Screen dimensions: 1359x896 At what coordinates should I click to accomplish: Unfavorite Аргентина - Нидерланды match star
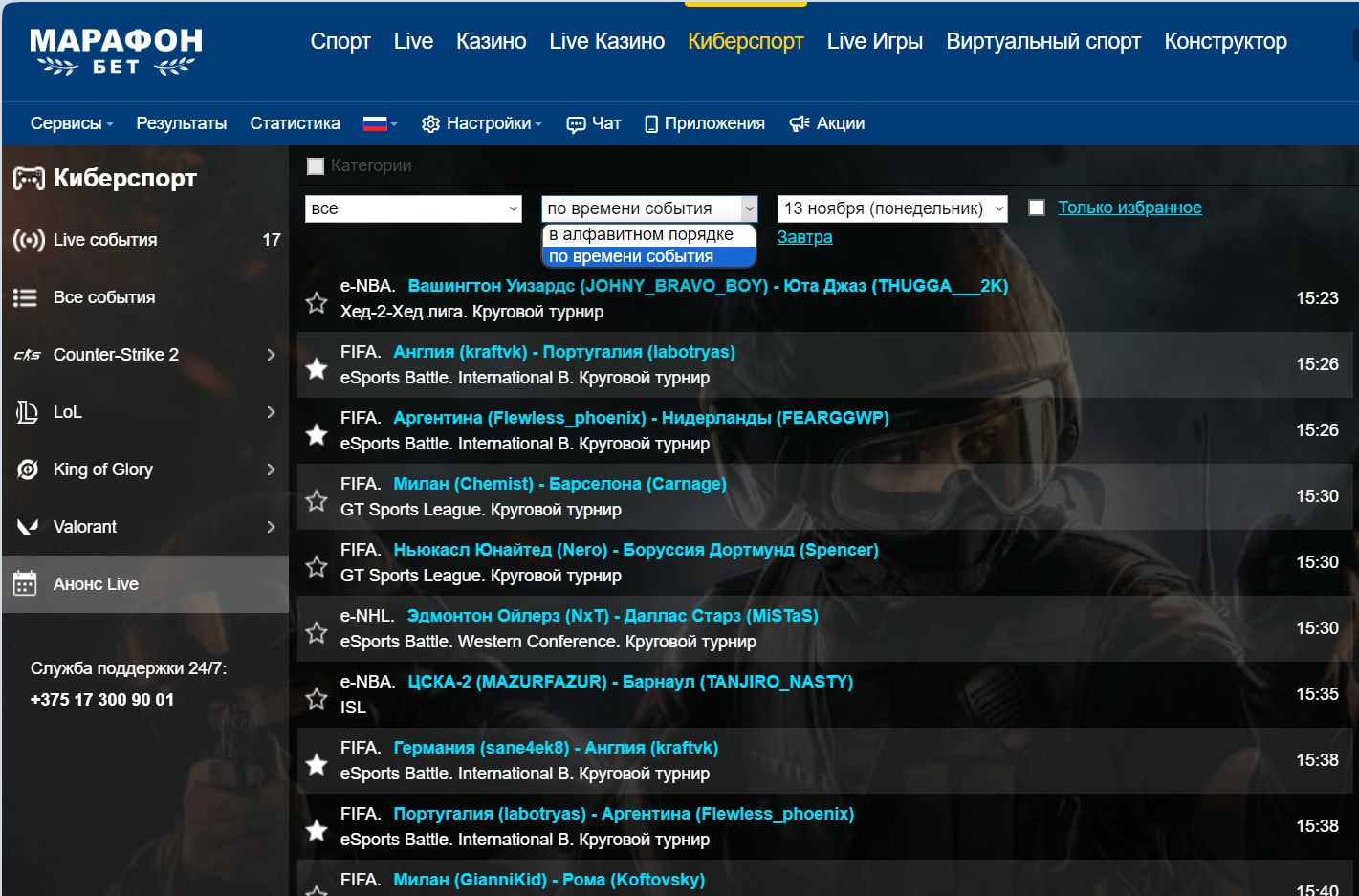[x=317, y=434]
